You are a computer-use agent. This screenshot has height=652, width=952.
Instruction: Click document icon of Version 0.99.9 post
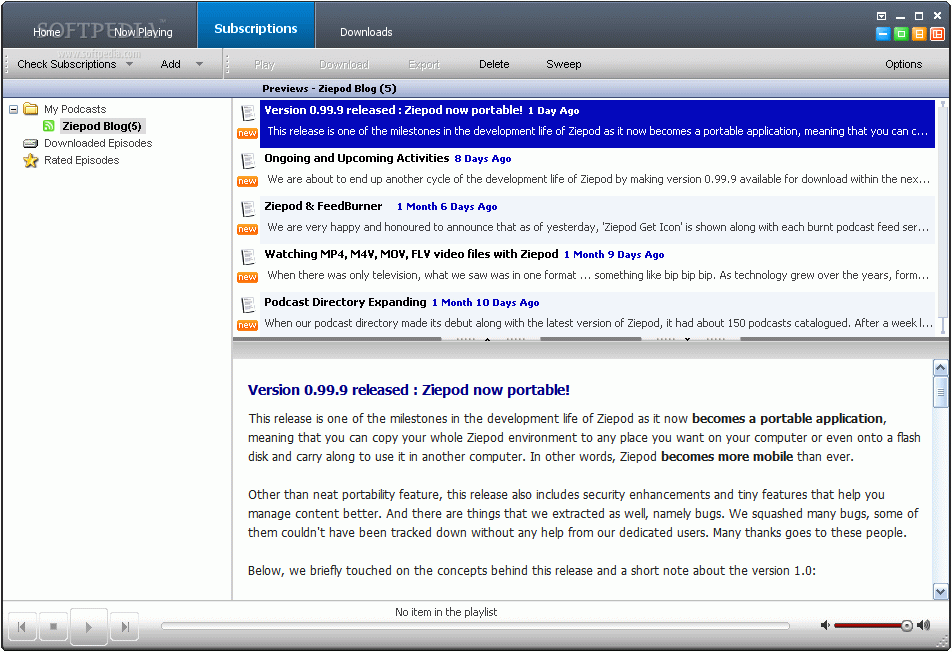coord(248,113)
